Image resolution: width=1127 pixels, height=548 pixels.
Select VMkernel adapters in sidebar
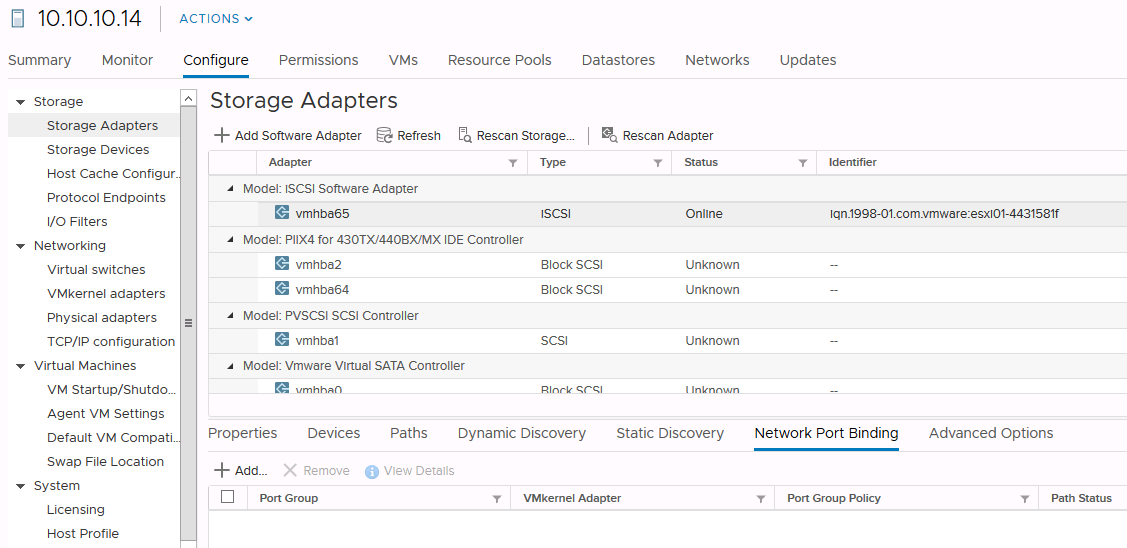click(x=106, y=293)
